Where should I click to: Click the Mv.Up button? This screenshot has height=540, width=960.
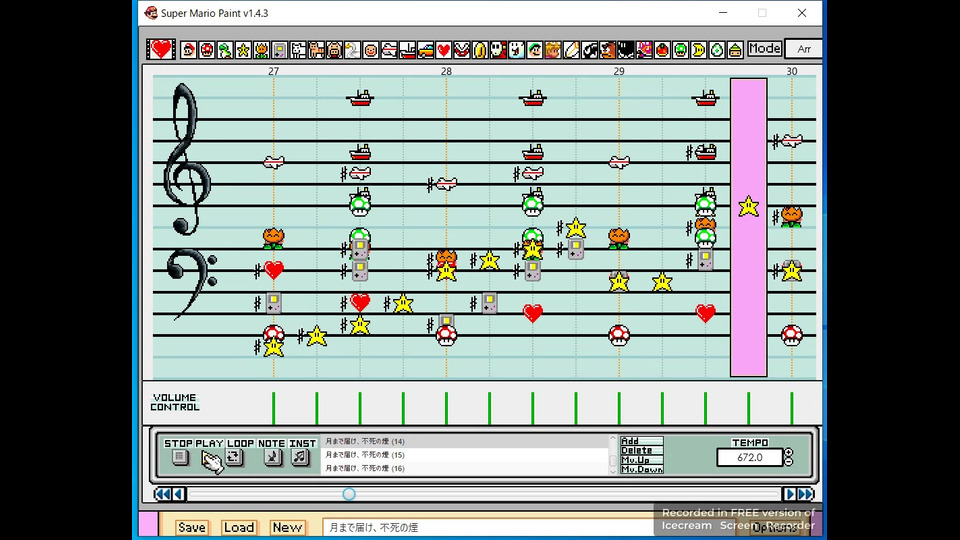pos(642,460)
